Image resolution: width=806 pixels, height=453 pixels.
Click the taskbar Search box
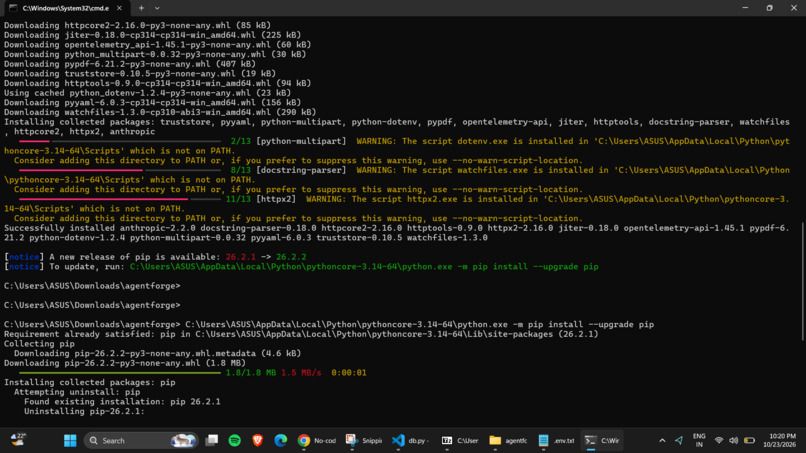point(141,440)
